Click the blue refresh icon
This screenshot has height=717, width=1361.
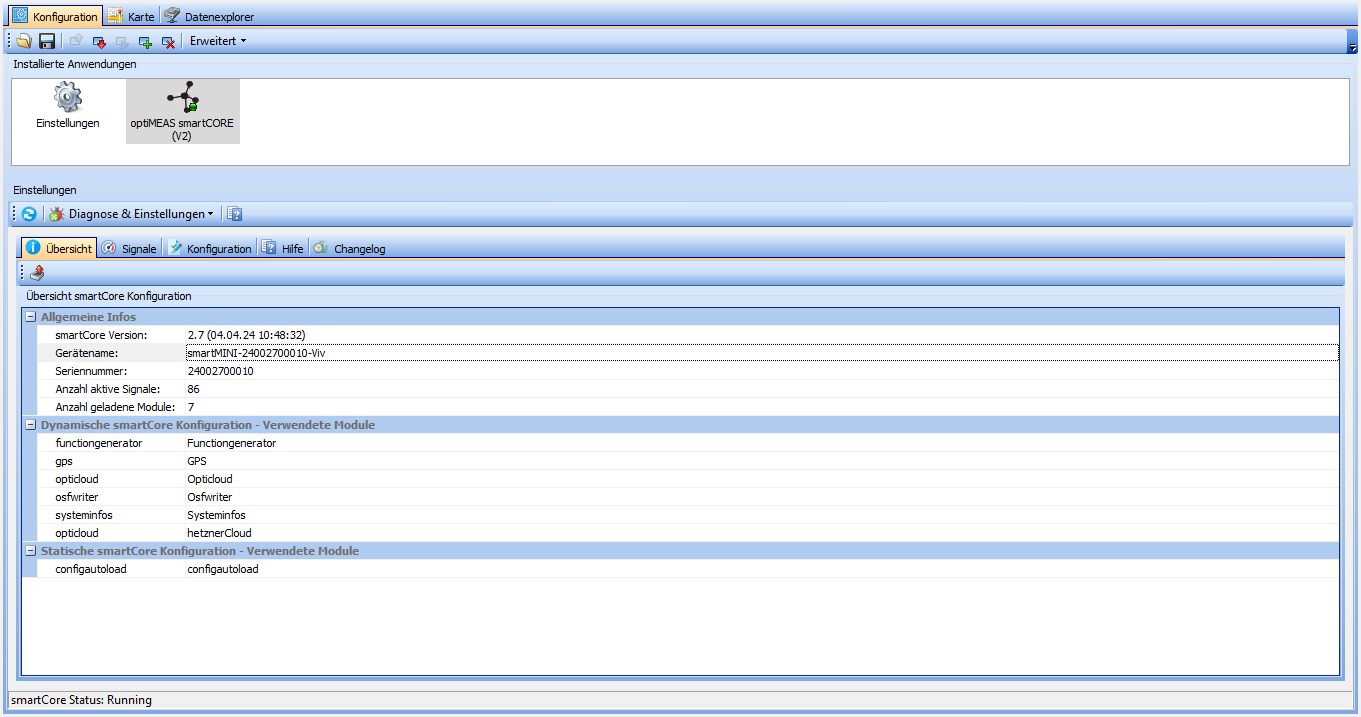[x=29, y=214]
